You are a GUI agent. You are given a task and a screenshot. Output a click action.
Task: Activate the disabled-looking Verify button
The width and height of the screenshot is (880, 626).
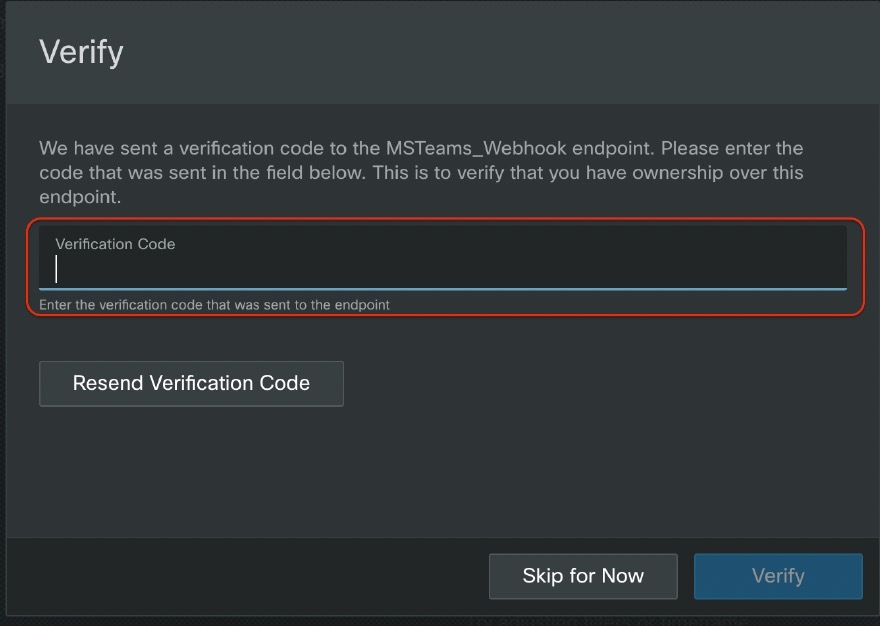click(778, 576)
